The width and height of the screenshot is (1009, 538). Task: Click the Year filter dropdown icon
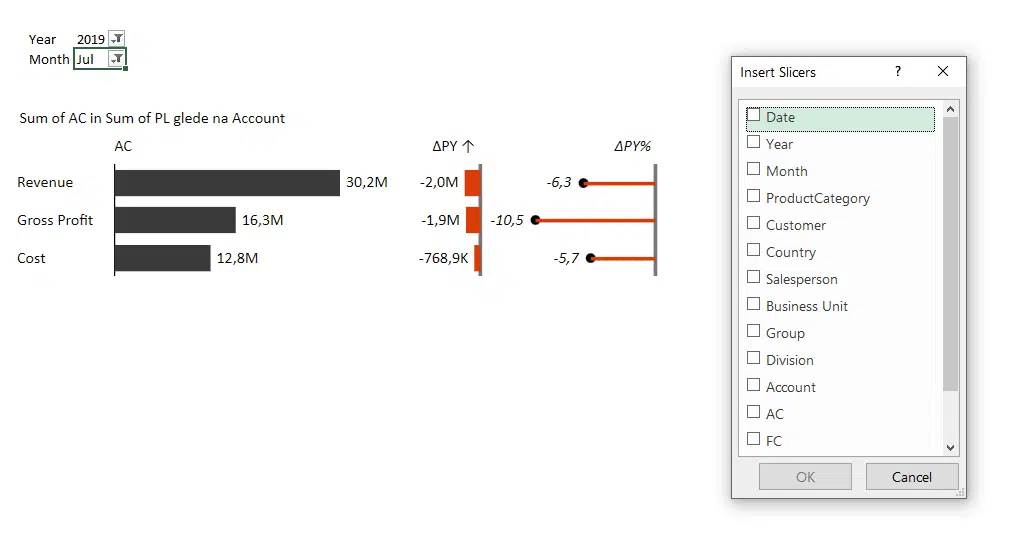pyautogui.click(x=117, y=39)
